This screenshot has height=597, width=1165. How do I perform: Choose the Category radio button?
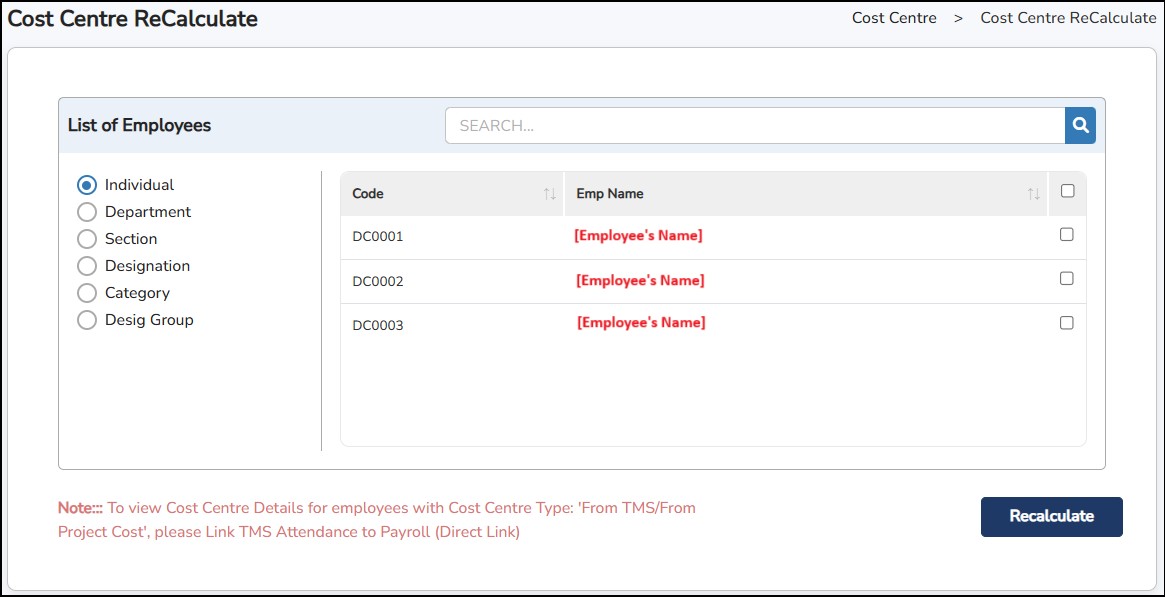[x=87, y=293]
